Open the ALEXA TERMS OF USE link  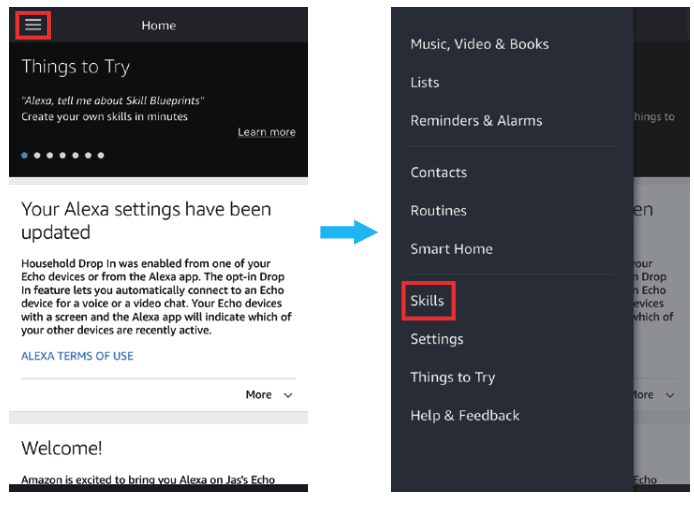tap(77, 356)
